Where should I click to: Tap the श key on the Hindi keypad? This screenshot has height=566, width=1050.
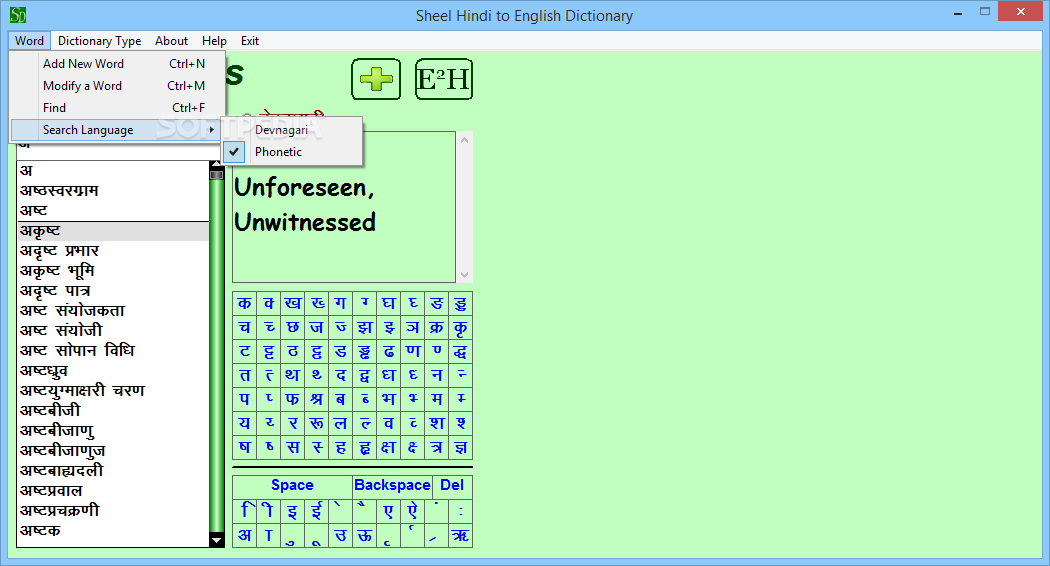click(x=437, y=424)
